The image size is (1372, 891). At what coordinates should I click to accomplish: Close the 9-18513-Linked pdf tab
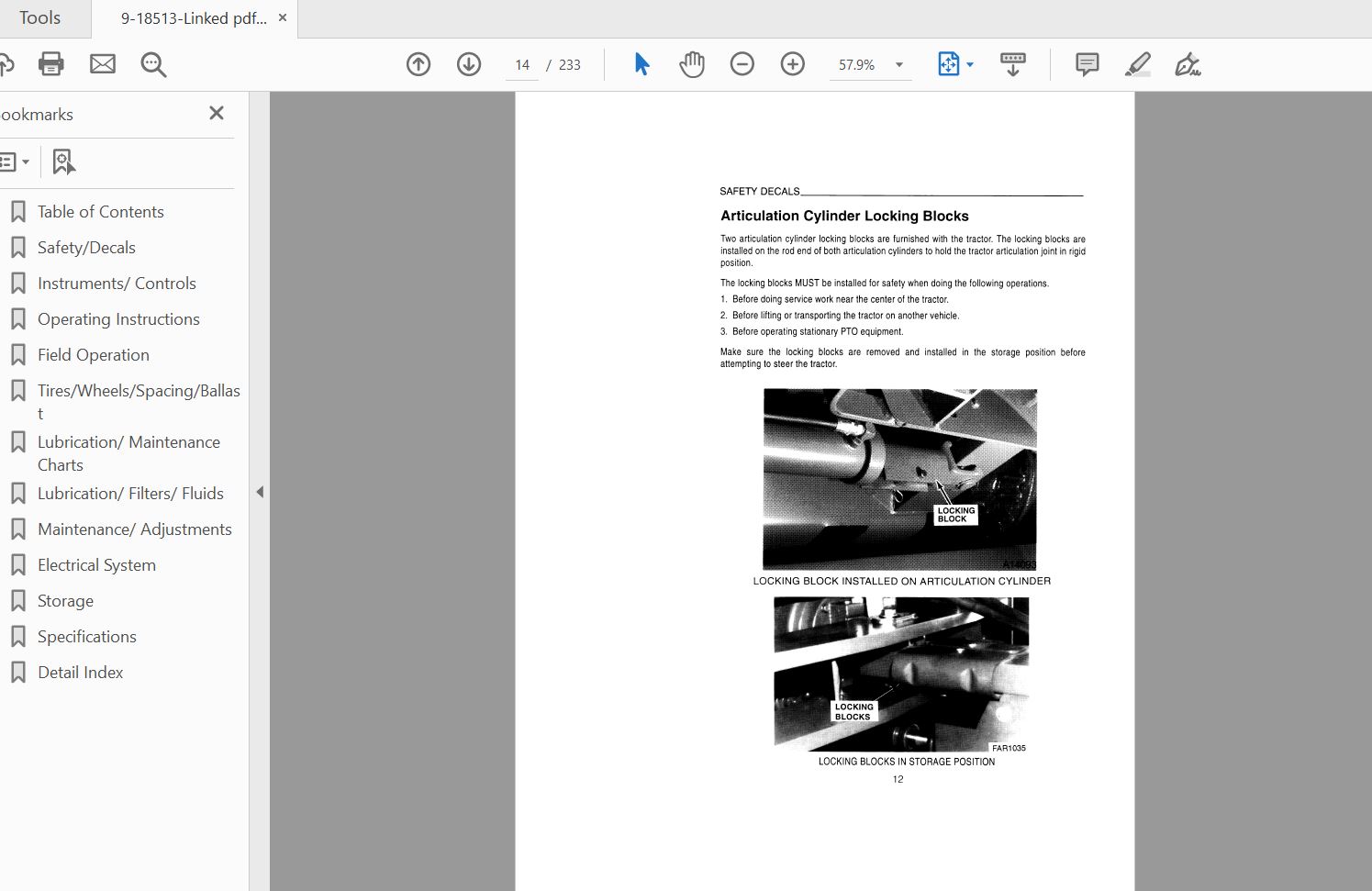[x=283, y=17]
